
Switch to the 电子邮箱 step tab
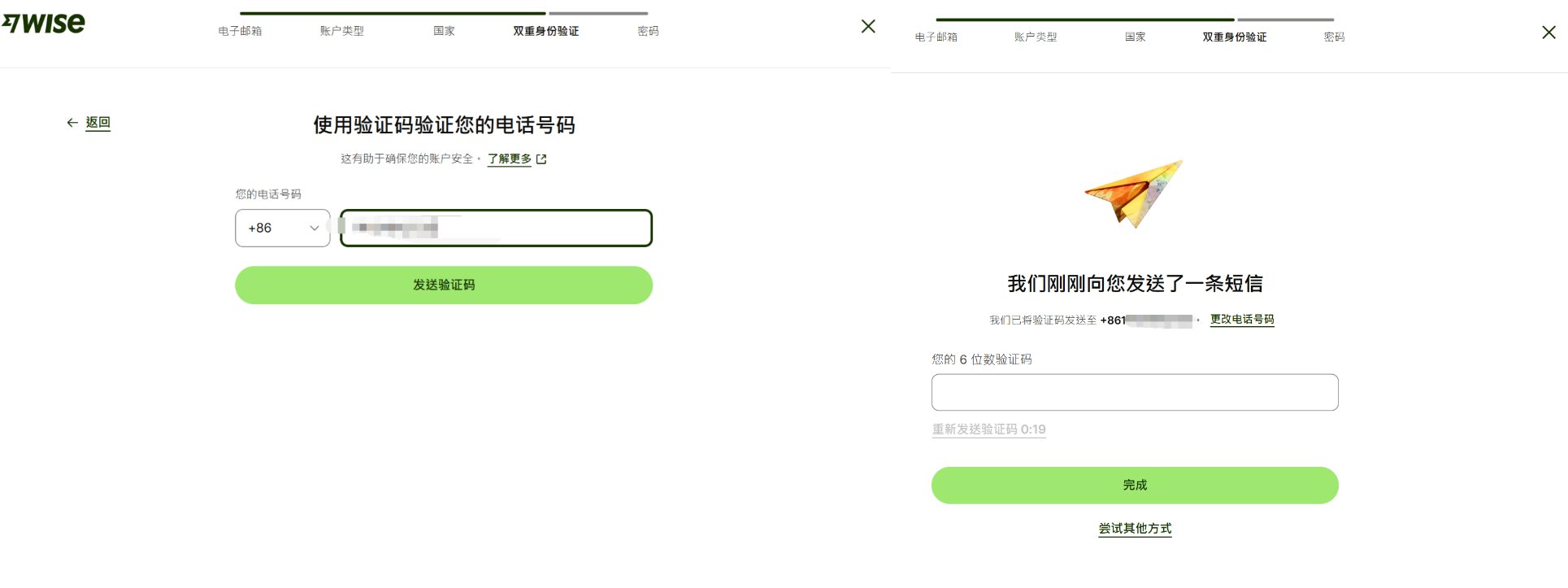point(239,31)
